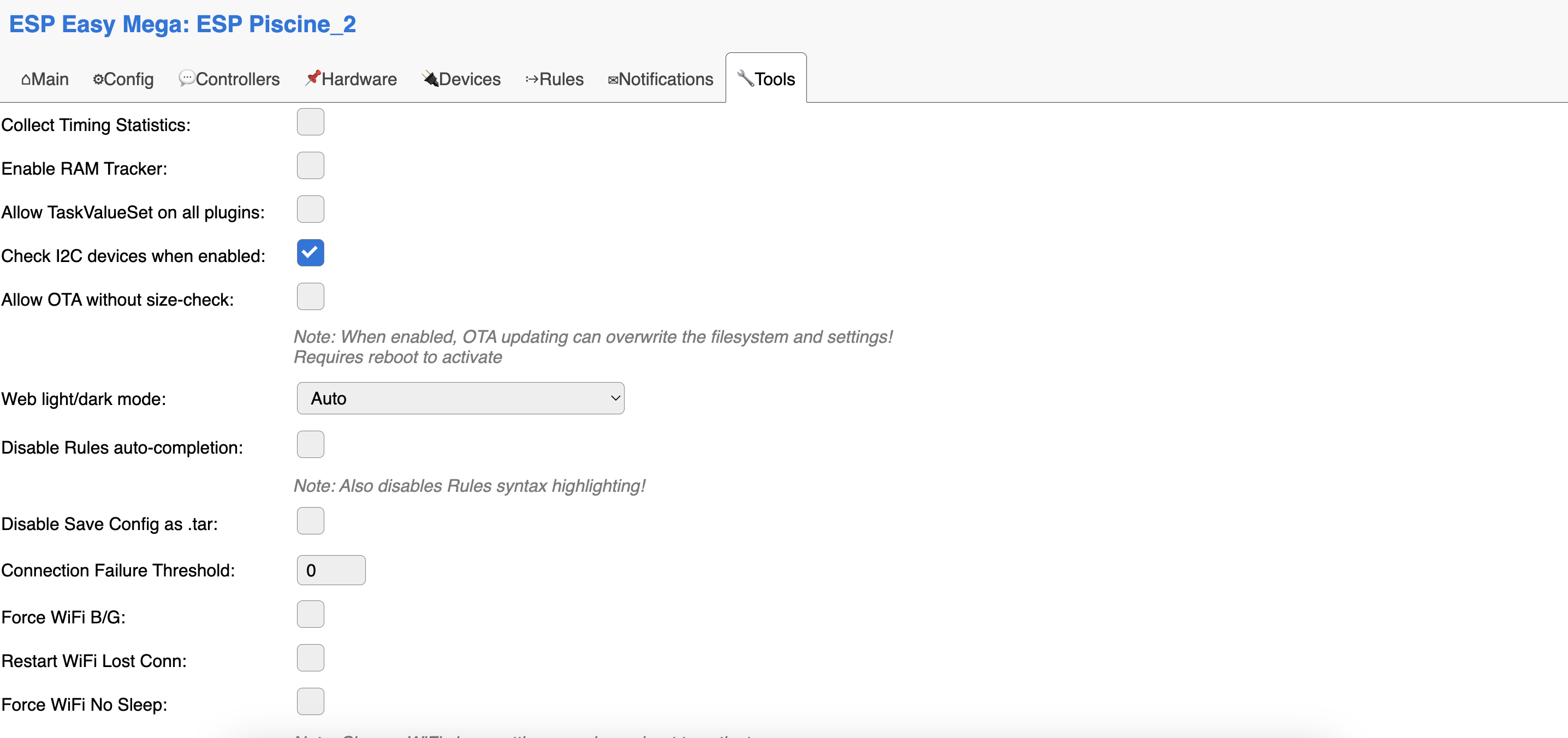Open Controllers tab with speech bubble icon

[229, 79]
